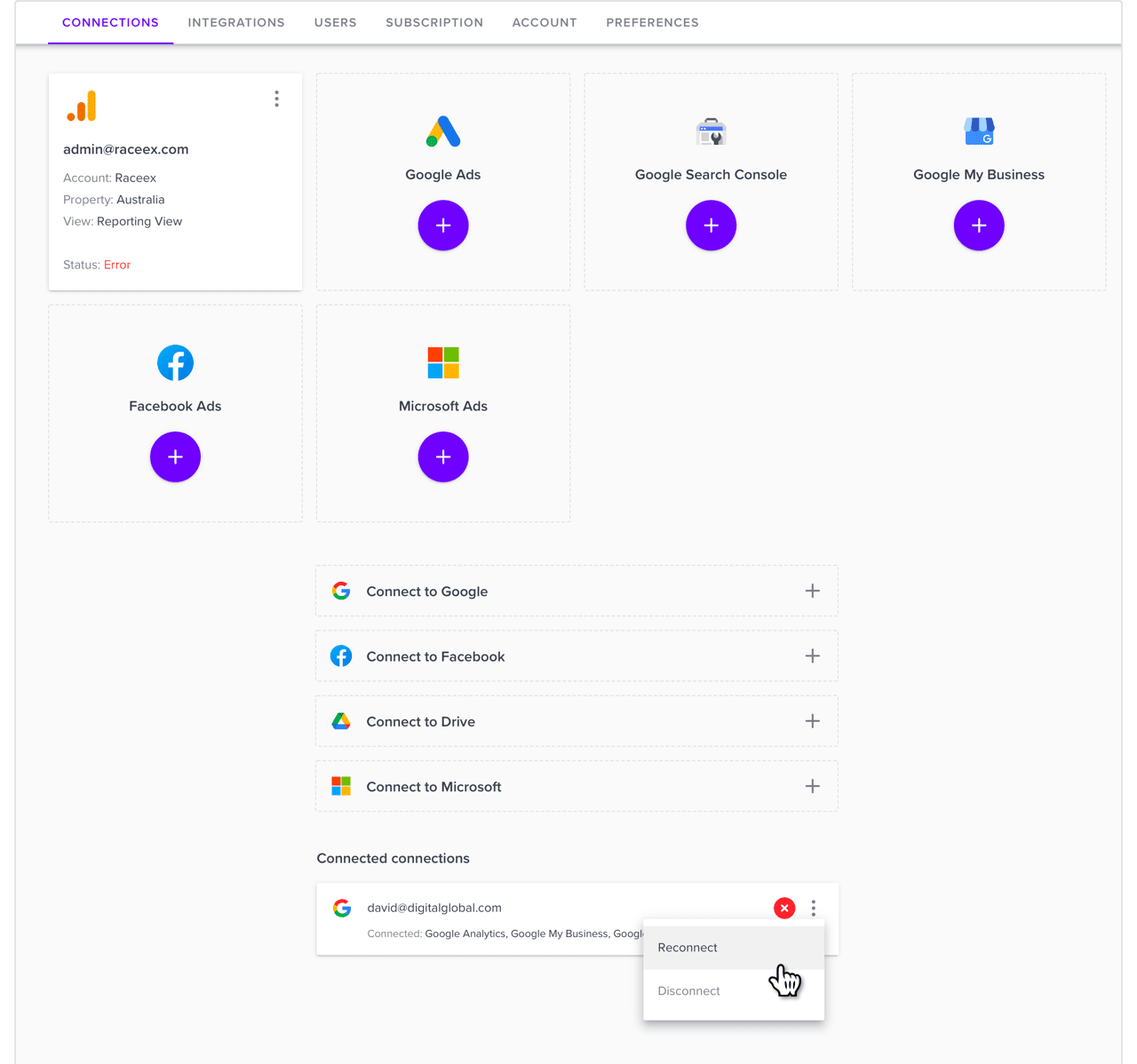Expand the Connect to Microsoft row

point(813,786)
